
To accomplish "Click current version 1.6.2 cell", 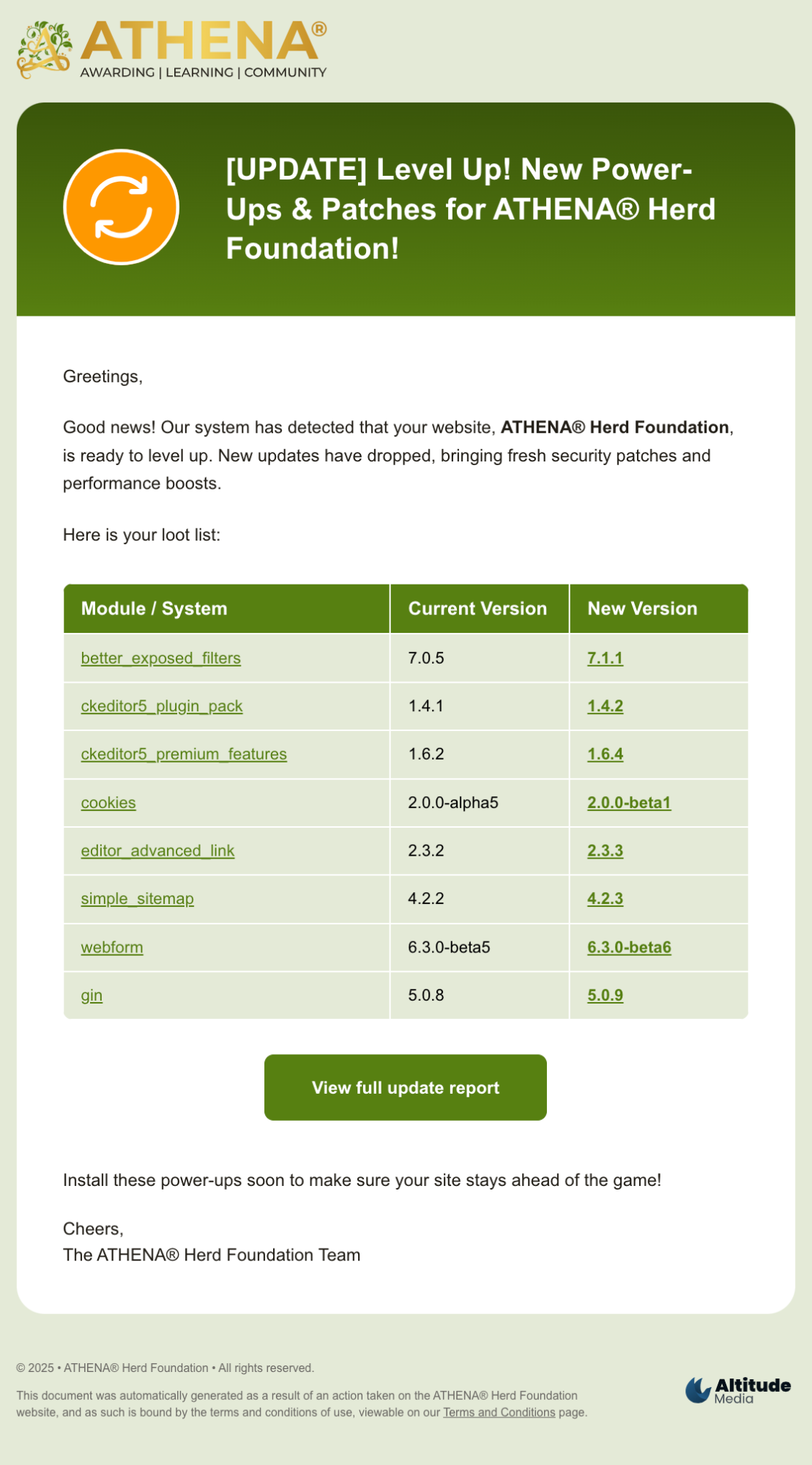I will click(480, 754).
